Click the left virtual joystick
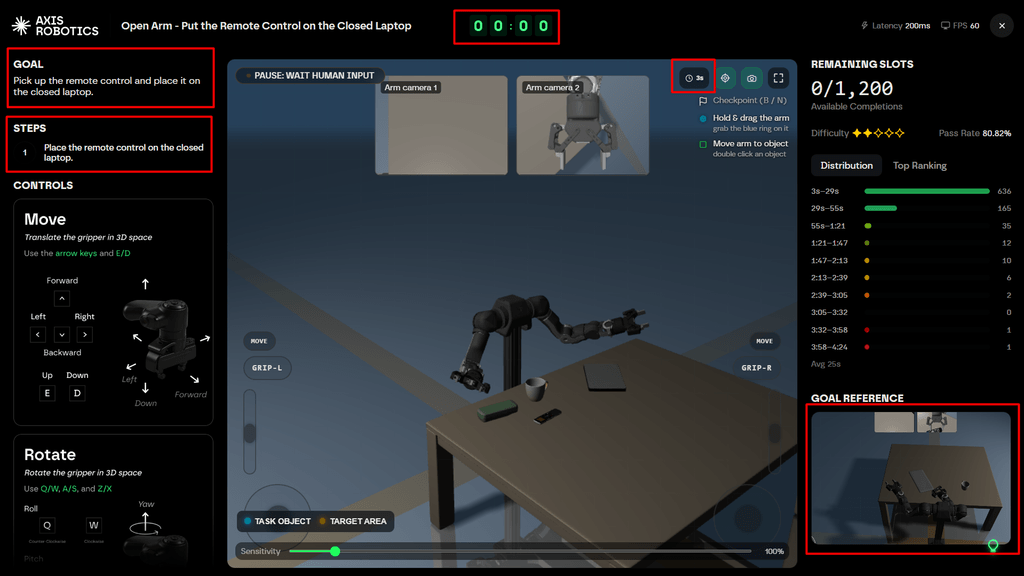The height and width of the screenshot is (576, 1024). coord(278,517)
